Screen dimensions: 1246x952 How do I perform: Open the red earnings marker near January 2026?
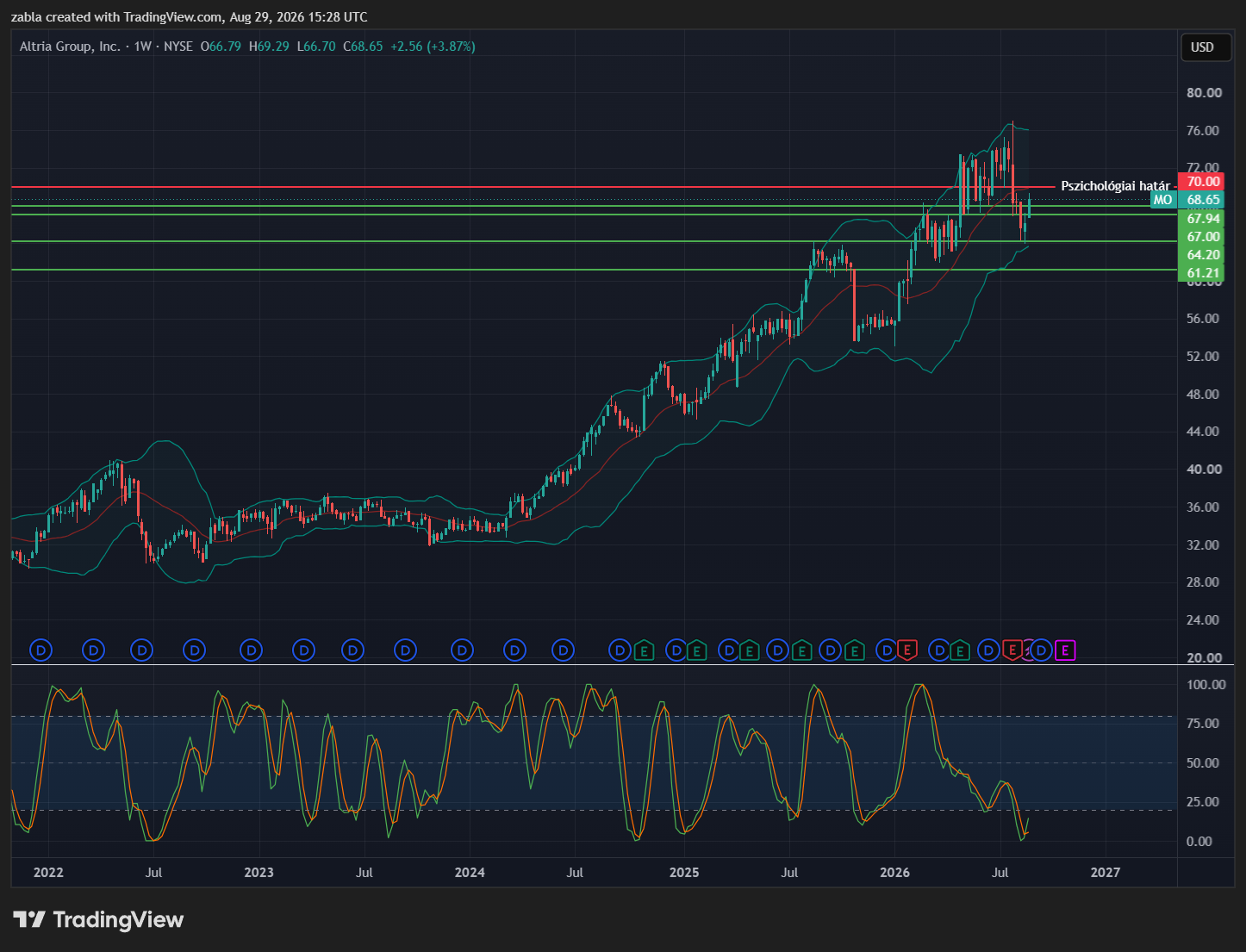(x=906, y=650)
